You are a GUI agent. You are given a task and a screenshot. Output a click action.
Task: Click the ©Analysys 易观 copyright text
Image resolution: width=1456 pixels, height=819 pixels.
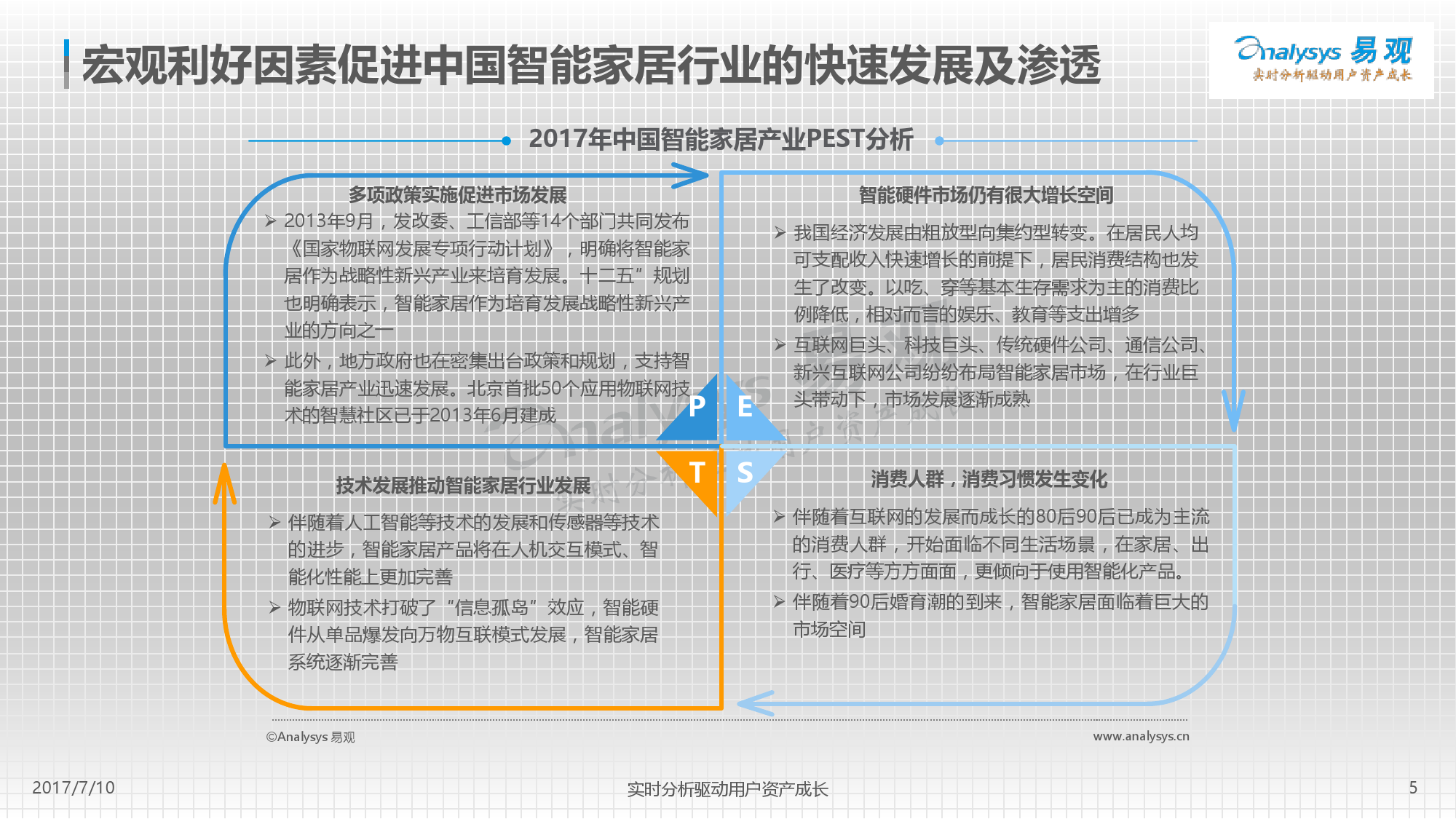click(x=310, y=737)
